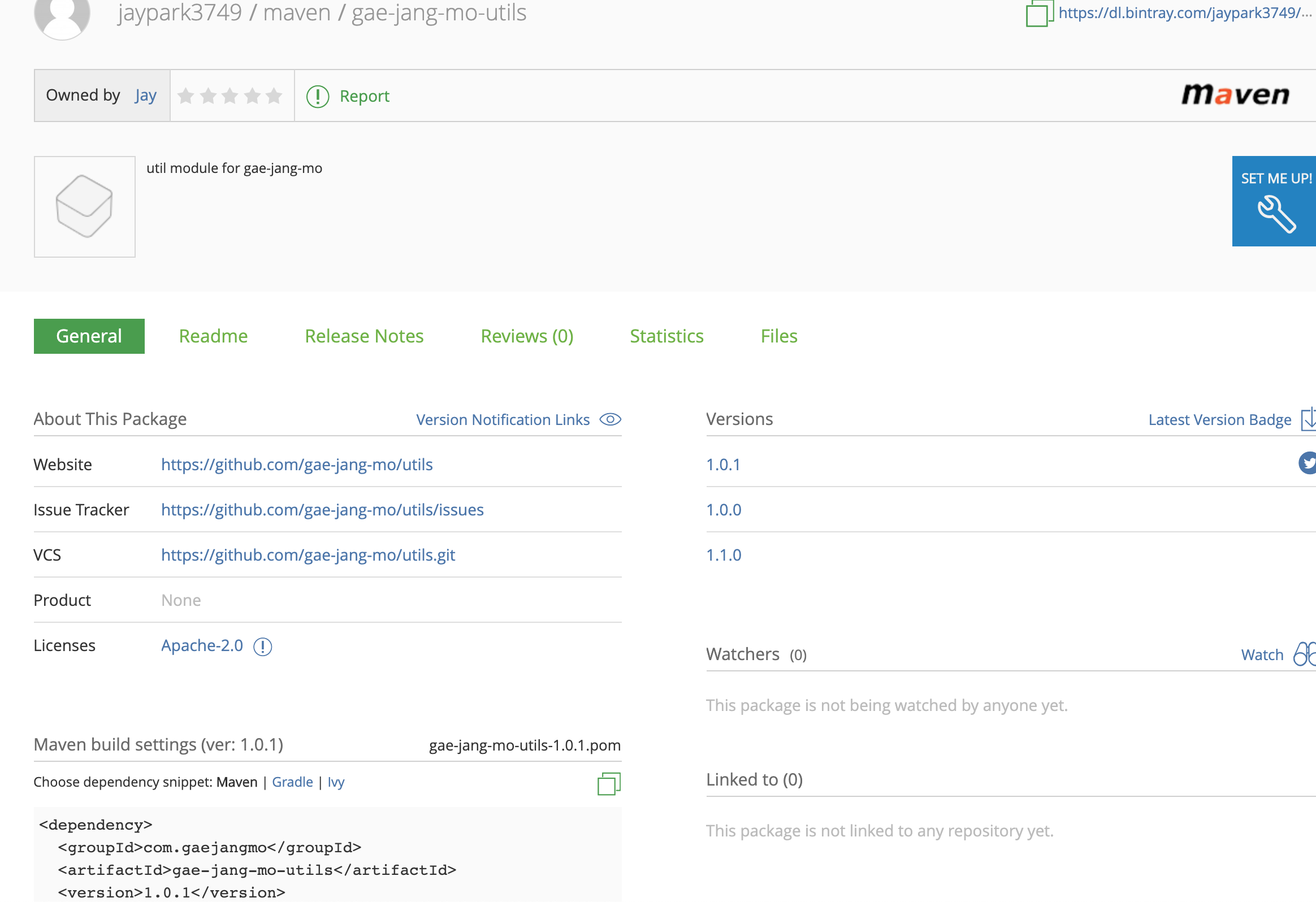This screenshot has width=1316, height=902.
Task: Open the Readme tab
Action: tap(213, 336)
